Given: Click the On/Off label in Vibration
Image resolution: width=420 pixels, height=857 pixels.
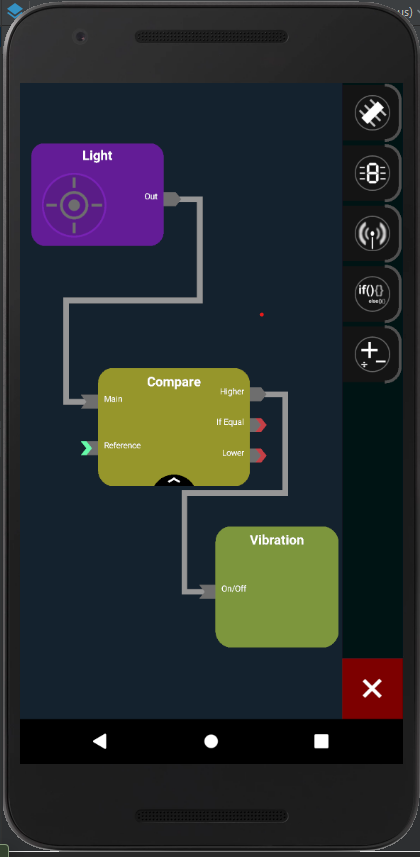Looking at the screenshot, I should (234, 589).
